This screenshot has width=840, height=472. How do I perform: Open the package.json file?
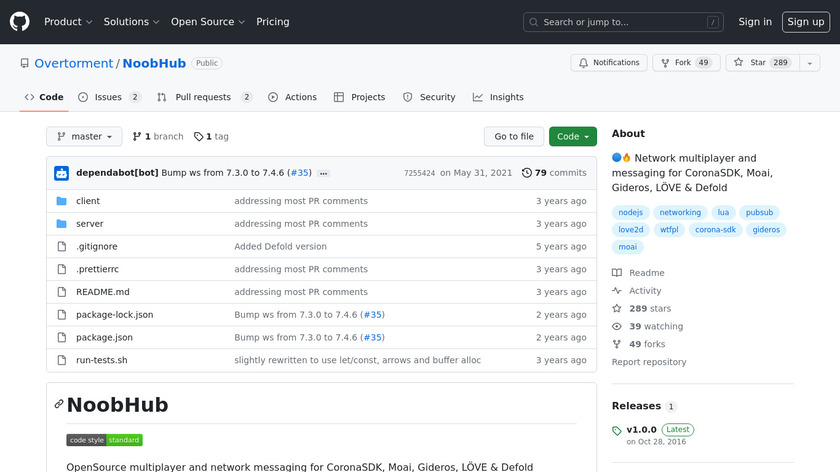tap(104, 338)
